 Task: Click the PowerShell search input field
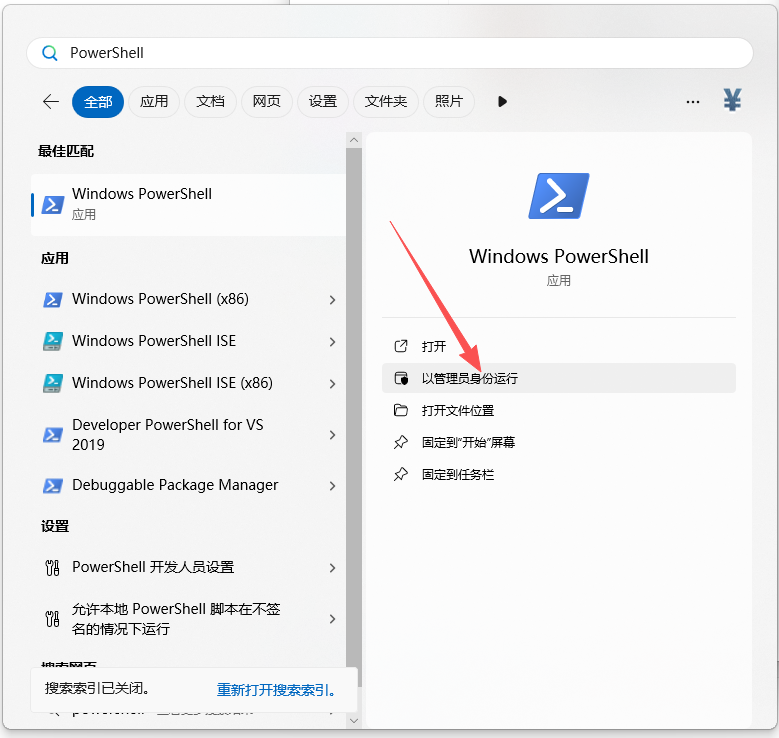(x=400, y=53)
